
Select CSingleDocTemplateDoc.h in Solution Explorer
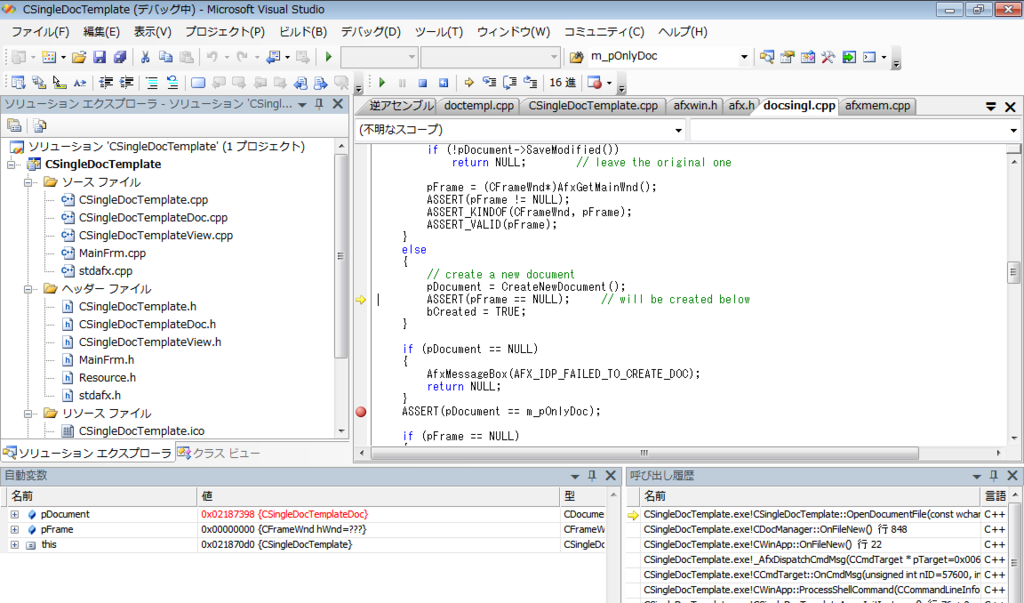pos(147,325)
